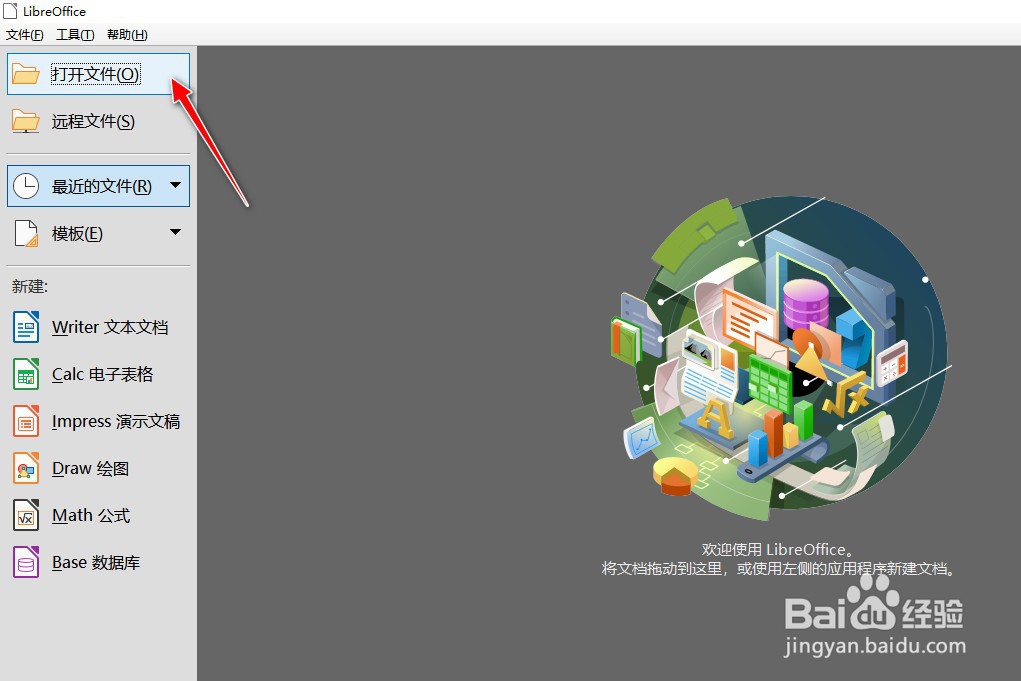Expand the 模板 dropdown arrow
The height and width of the screenshot is (681, 1021).
175,232
